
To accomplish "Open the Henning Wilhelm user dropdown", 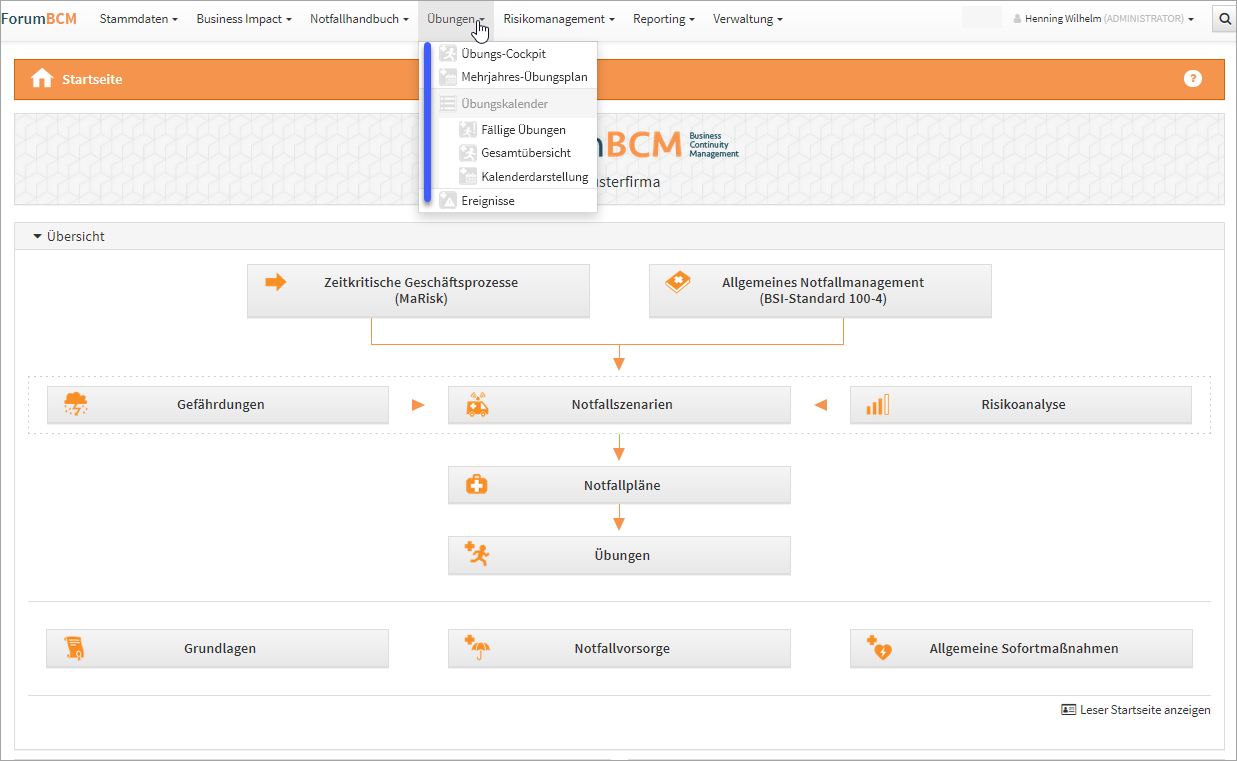I will click(x=1104, y=19).
